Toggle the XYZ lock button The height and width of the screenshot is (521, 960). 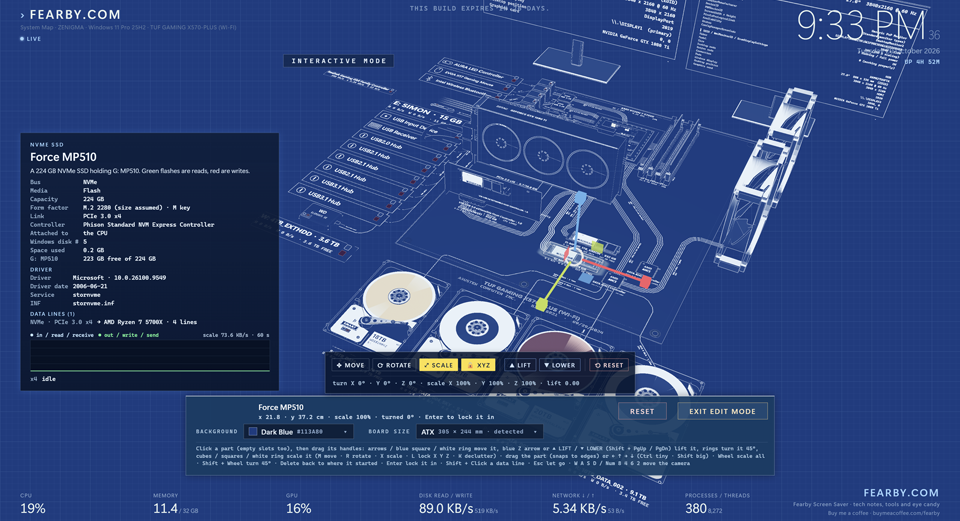(478, 365)
